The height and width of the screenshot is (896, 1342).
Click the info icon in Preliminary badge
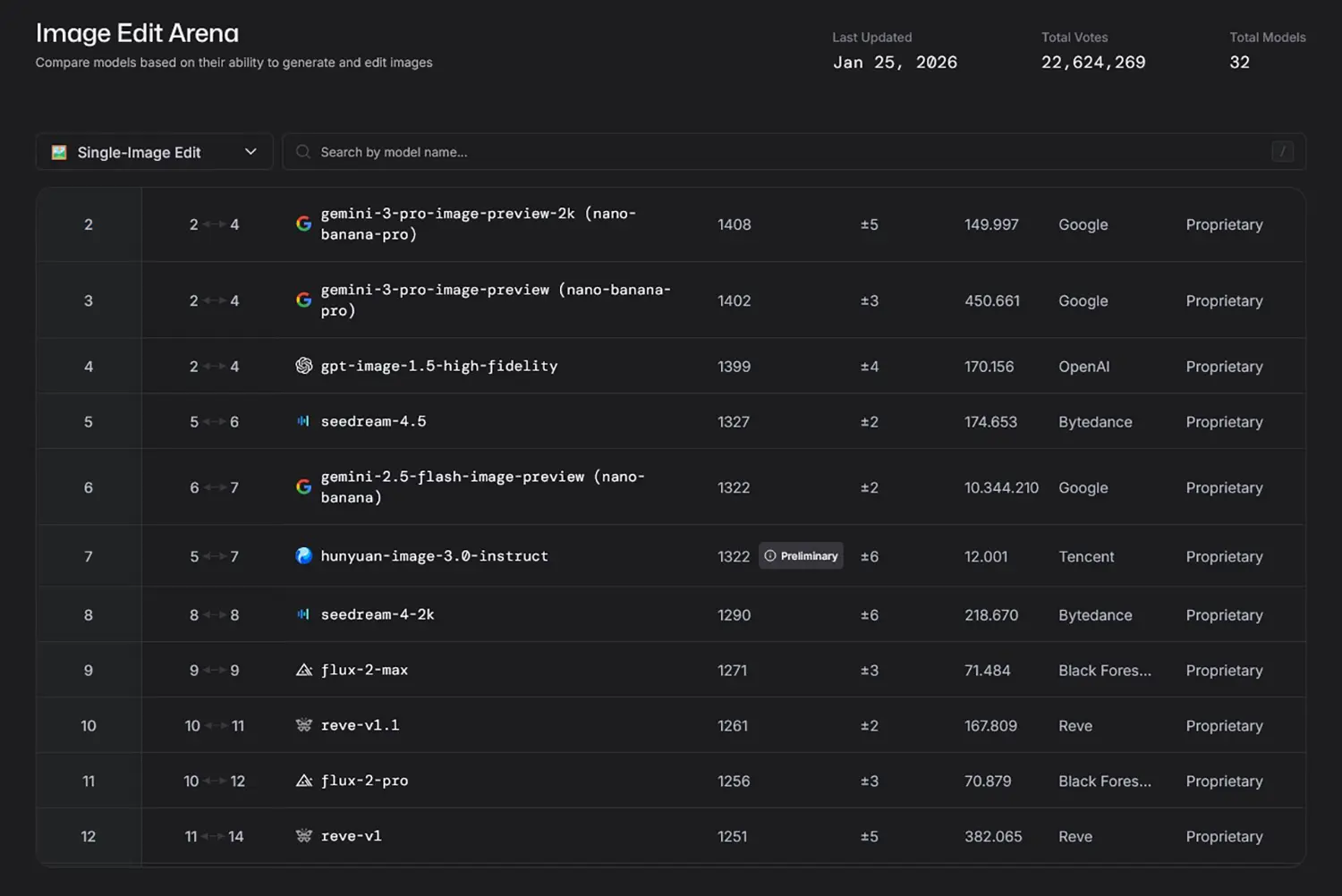point(770,556)
